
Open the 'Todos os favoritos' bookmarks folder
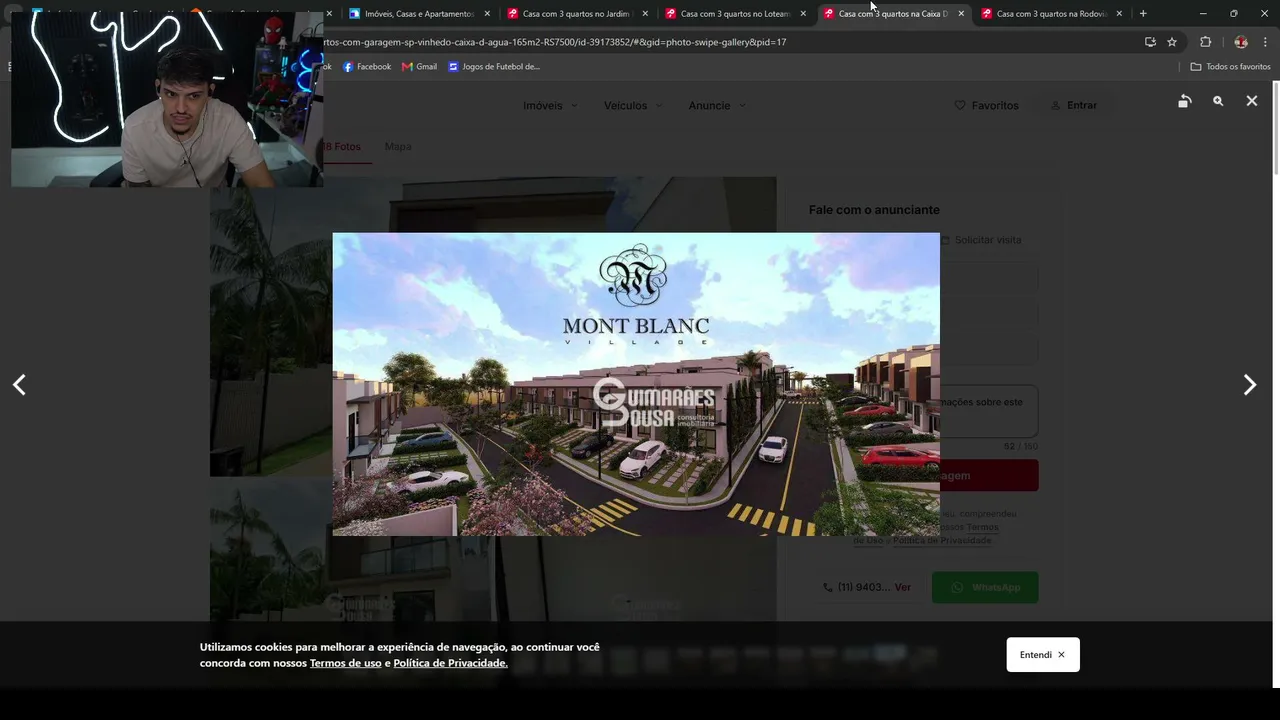(x=1230, y=67)
